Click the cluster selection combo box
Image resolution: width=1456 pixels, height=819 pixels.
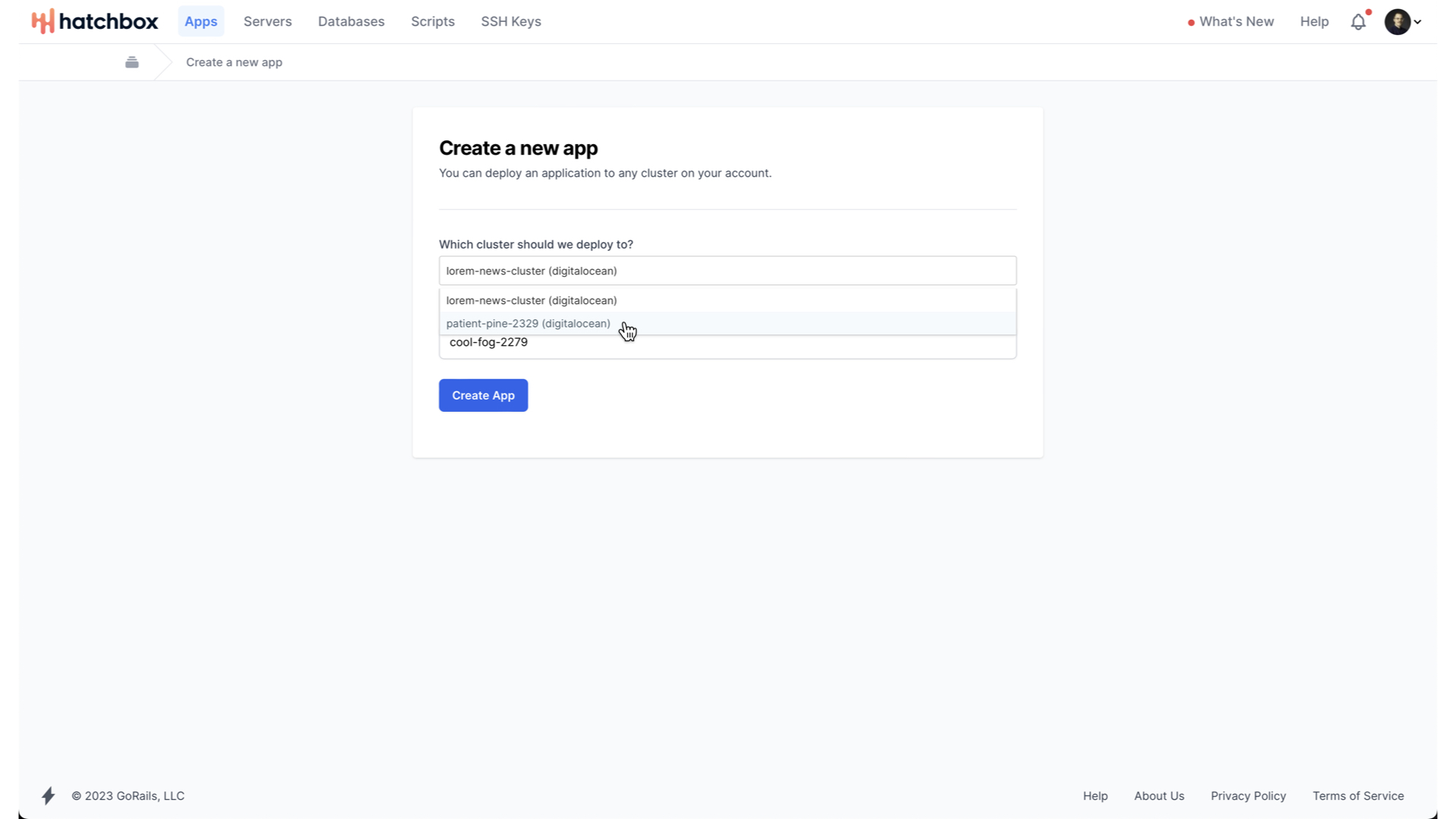pyautogui.click(x=727, y=271)
